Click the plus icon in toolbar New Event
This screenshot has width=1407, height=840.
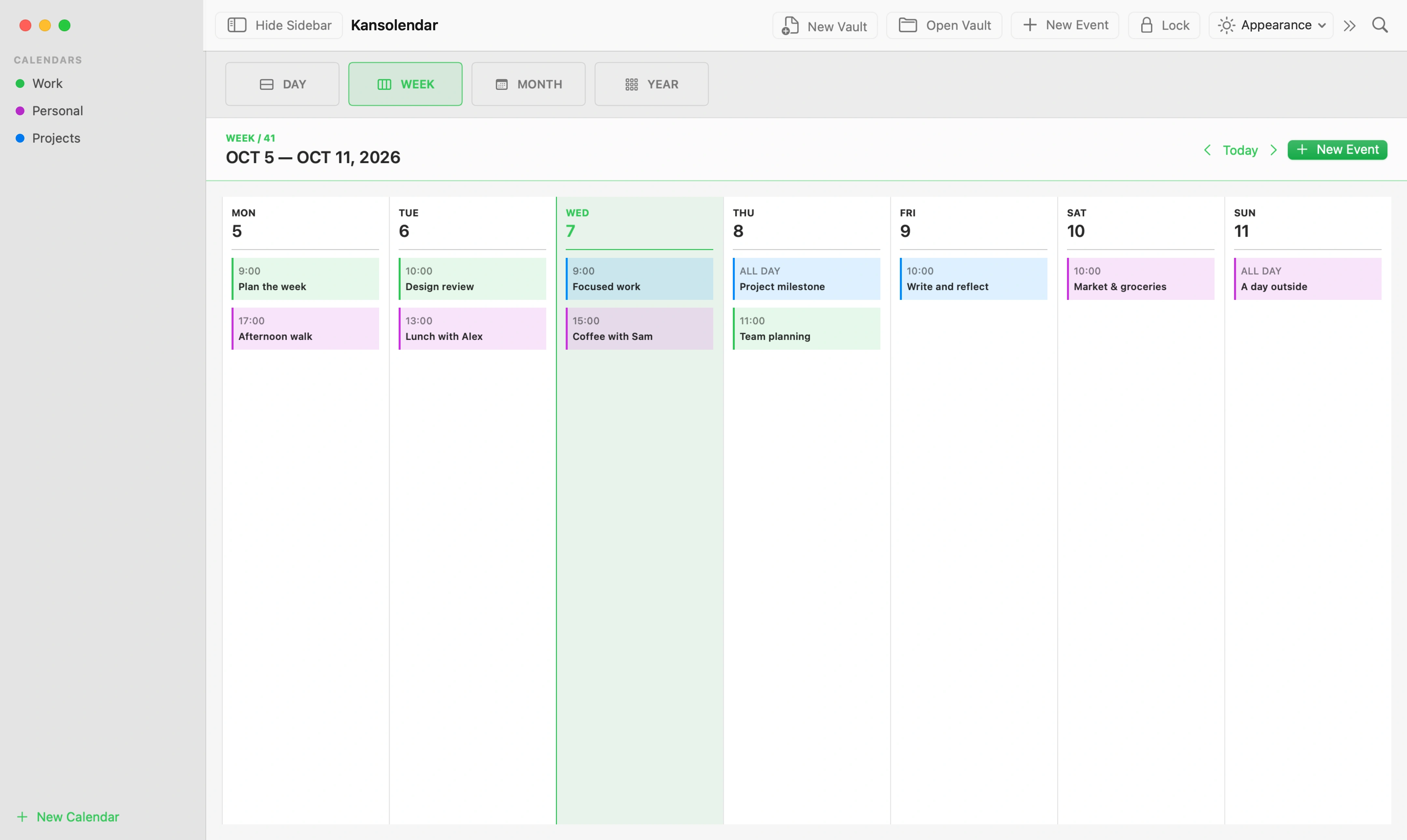pos(1030,25)
